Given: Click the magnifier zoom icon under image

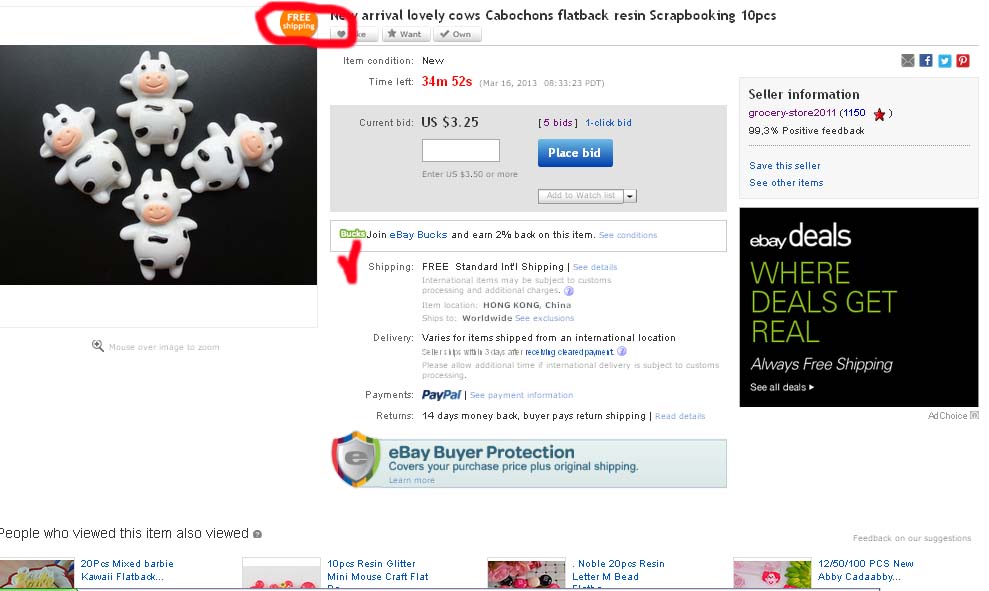Looking at the screenshot, I should tap(98, 346).
